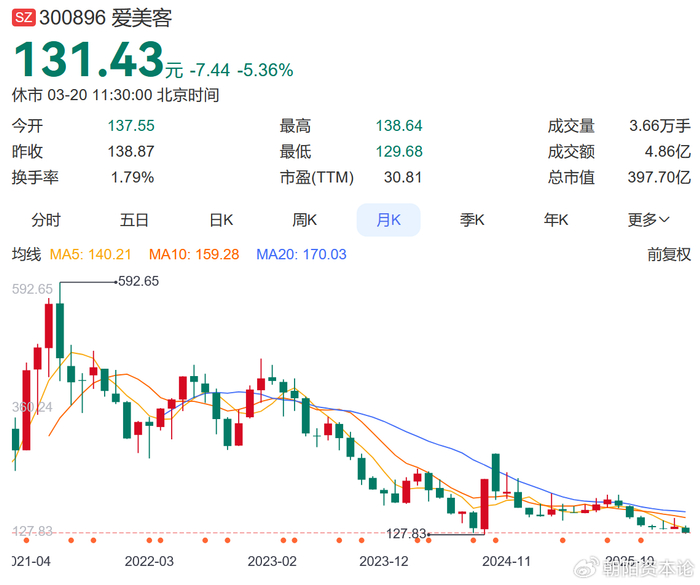Click the 总市值 value 397.70亿

(x=659, y=178)
